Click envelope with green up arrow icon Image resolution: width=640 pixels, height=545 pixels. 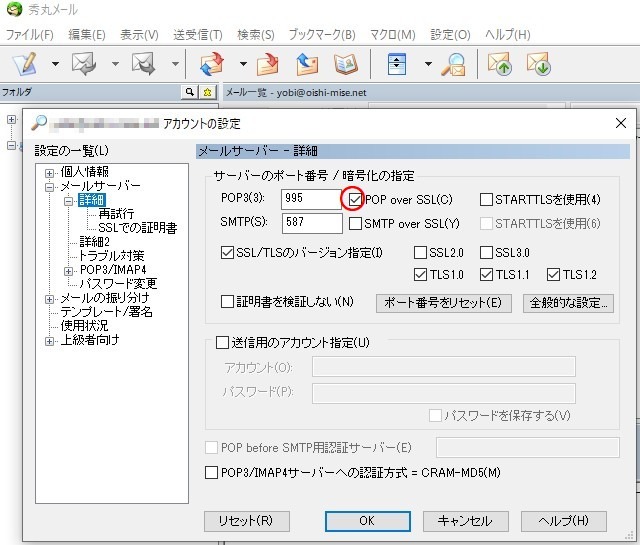pyautogui.click(x=499, y=64)
